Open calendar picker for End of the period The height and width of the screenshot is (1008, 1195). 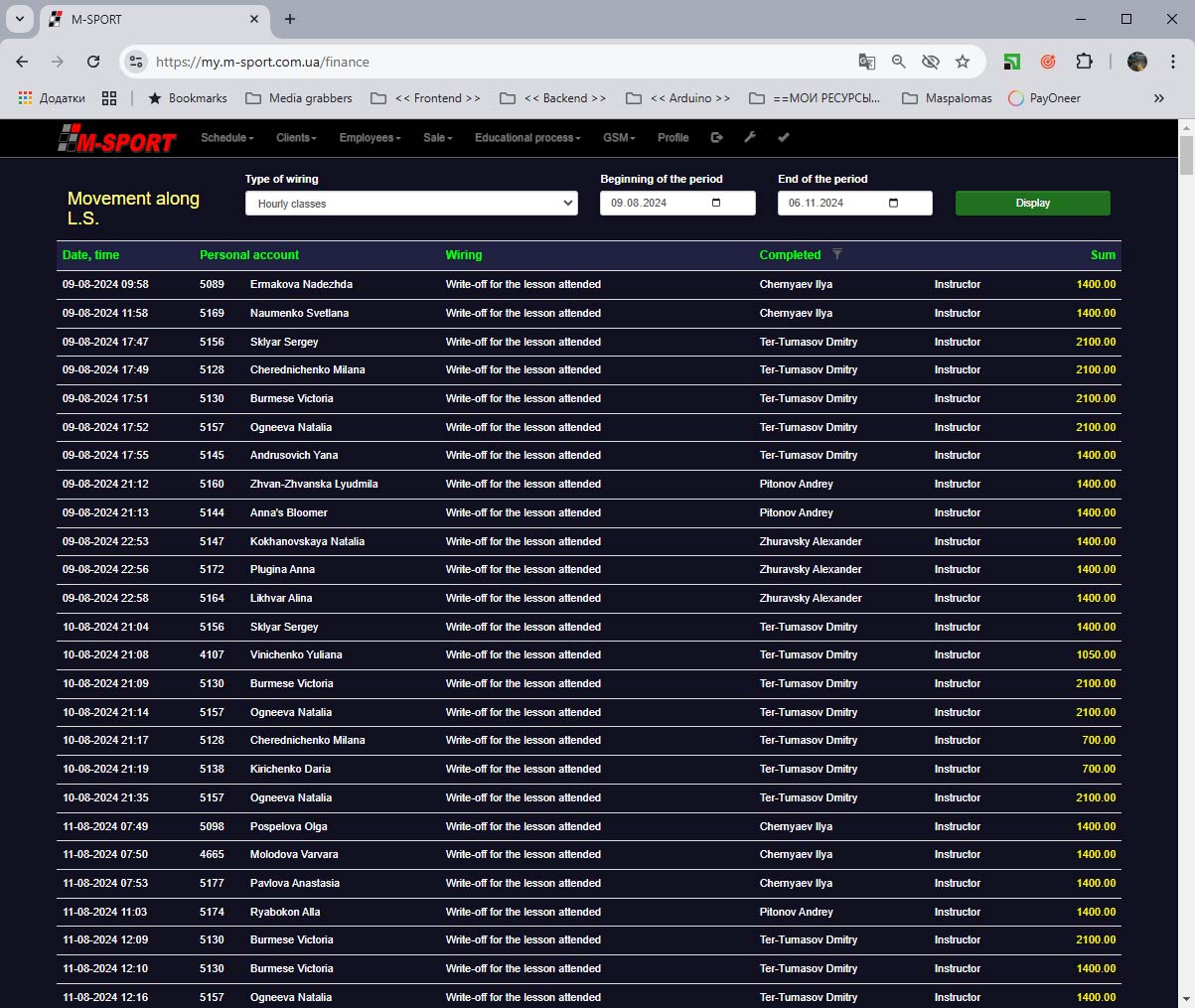click(893, 203)
